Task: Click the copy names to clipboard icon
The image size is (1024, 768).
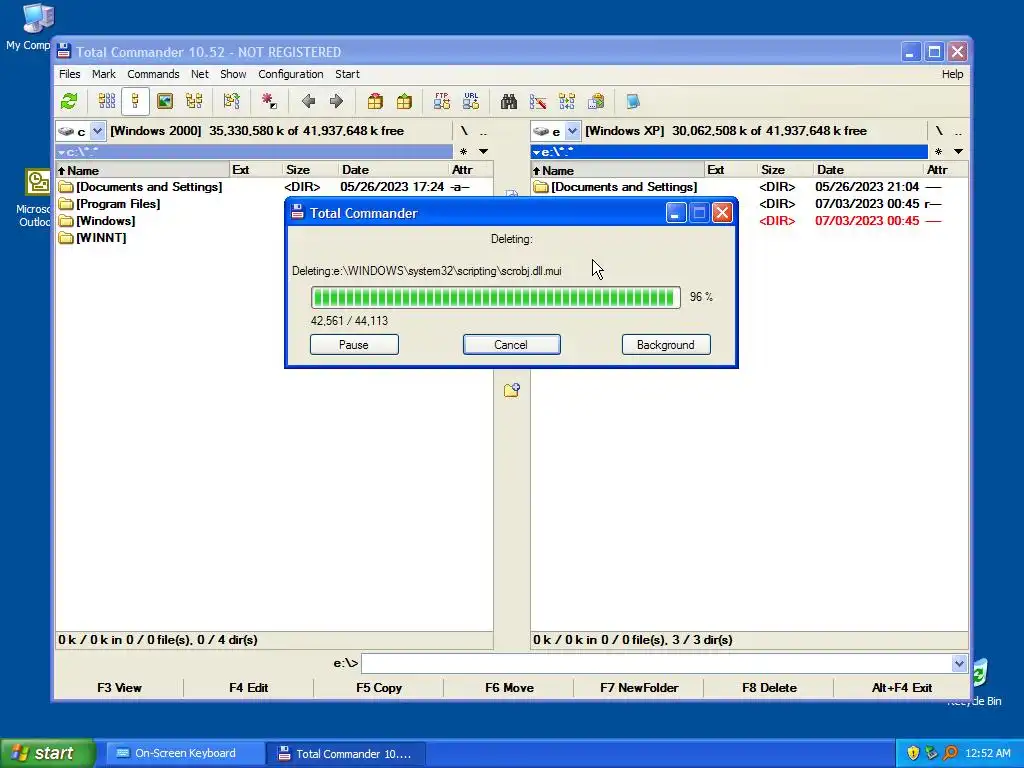Action: [x=596, y=101]
